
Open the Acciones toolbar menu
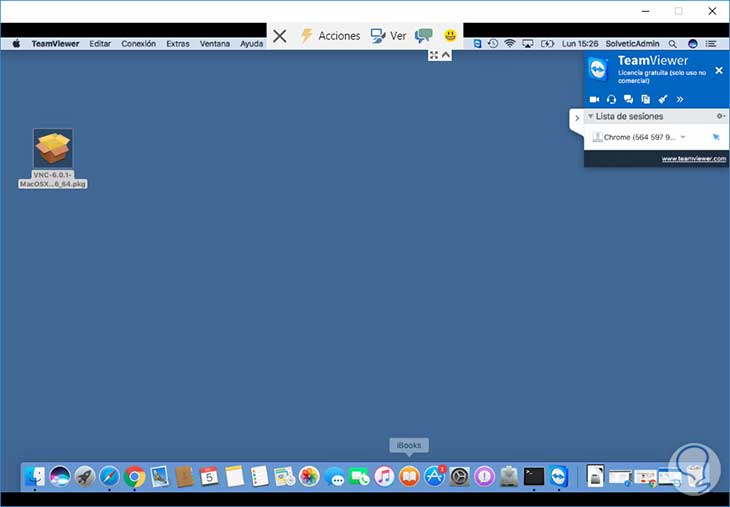pos(330,36)
